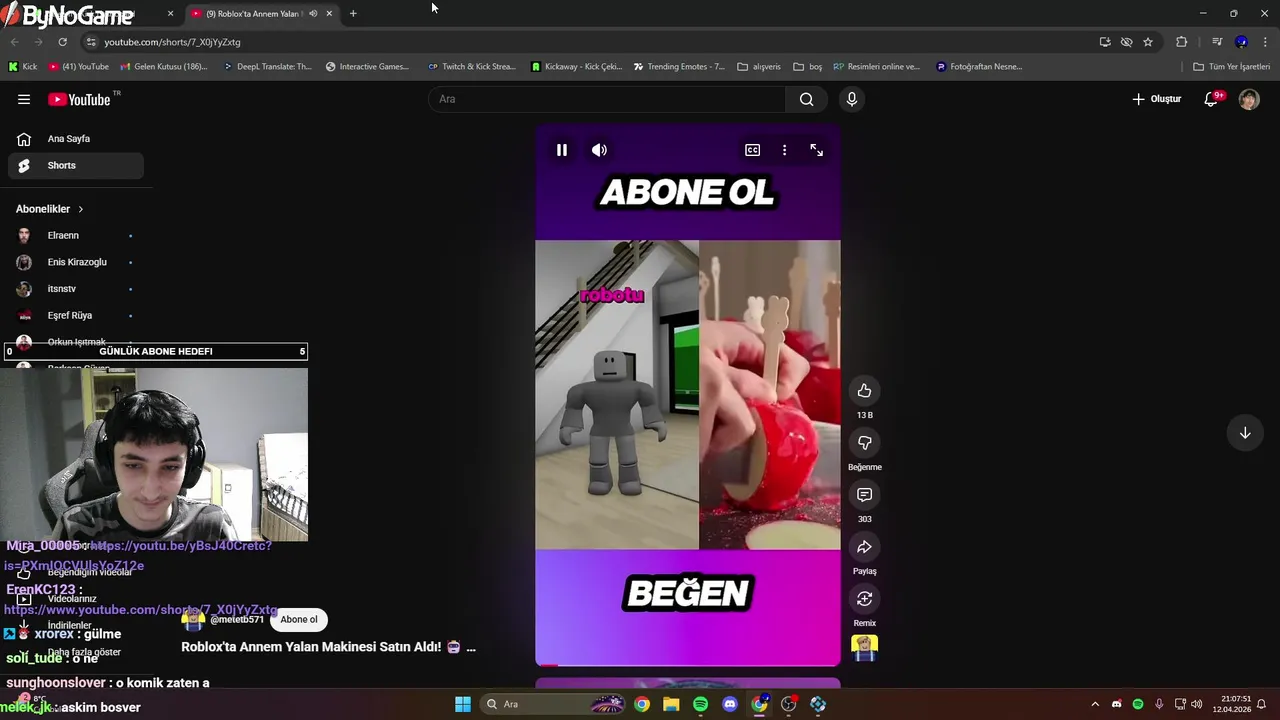
Task: Open the itsnstv subscription channel
Action: coord(76,288)
